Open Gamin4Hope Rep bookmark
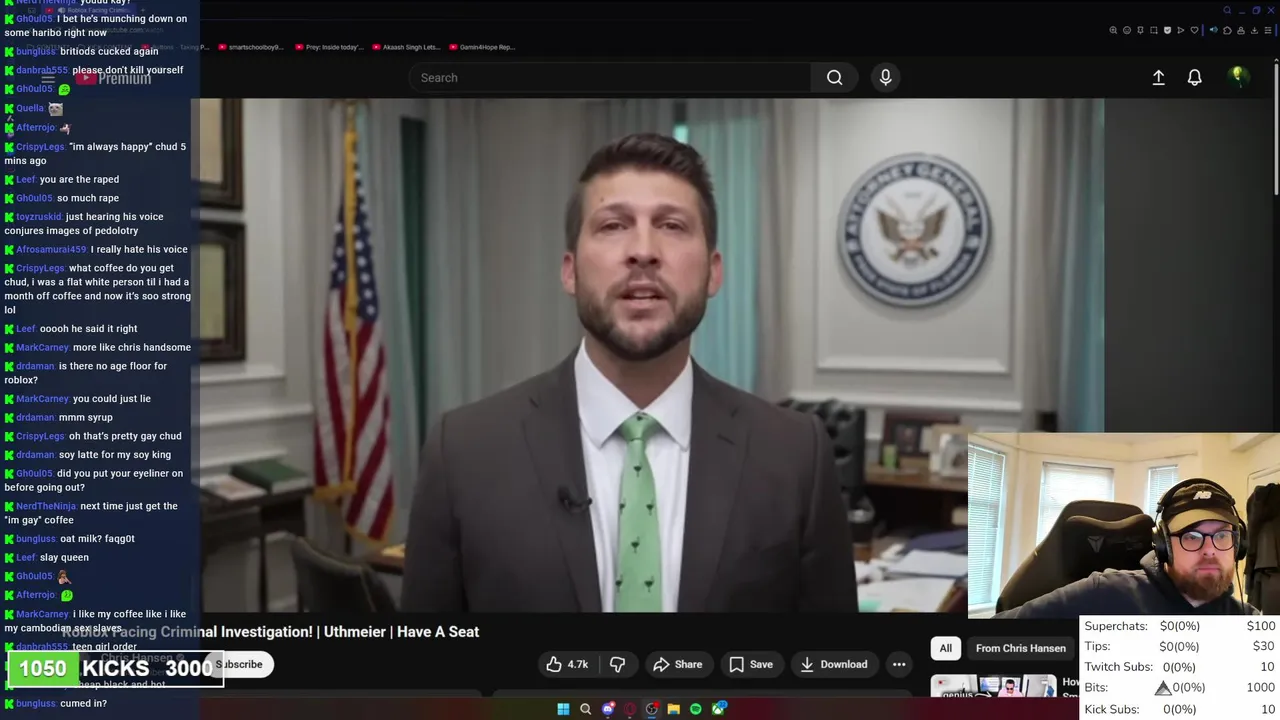Screen dimensions: 1280x720 click(482, 47)
